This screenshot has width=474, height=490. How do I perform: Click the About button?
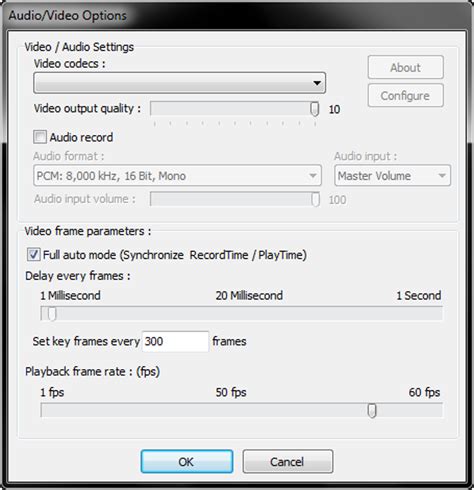pyautogui.click(x=405, y=67)
